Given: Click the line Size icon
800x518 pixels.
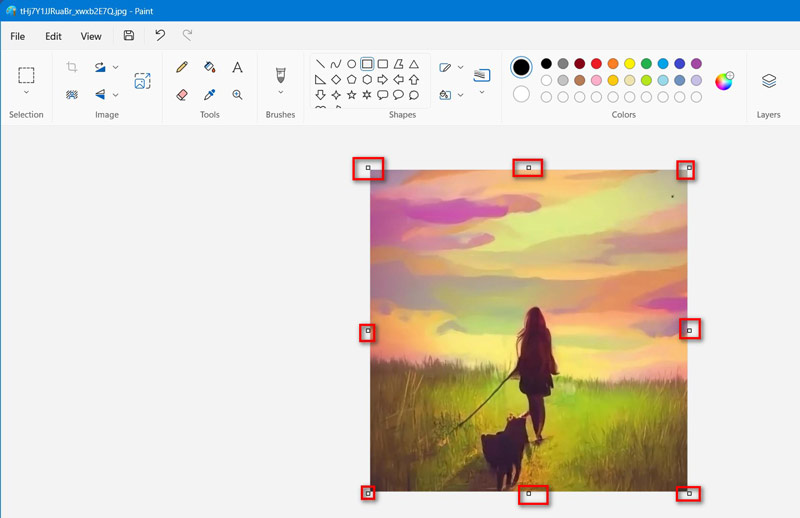Looking at the screenshot, I should 482,75.
